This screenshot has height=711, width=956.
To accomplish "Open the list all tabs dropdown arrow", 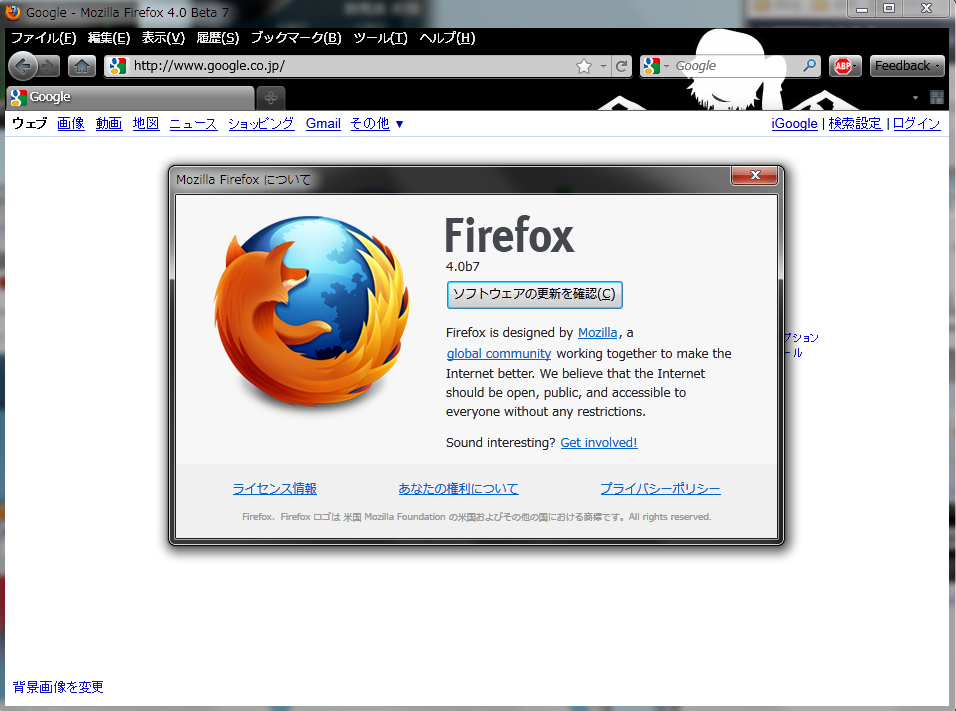I will click(915, 98).
